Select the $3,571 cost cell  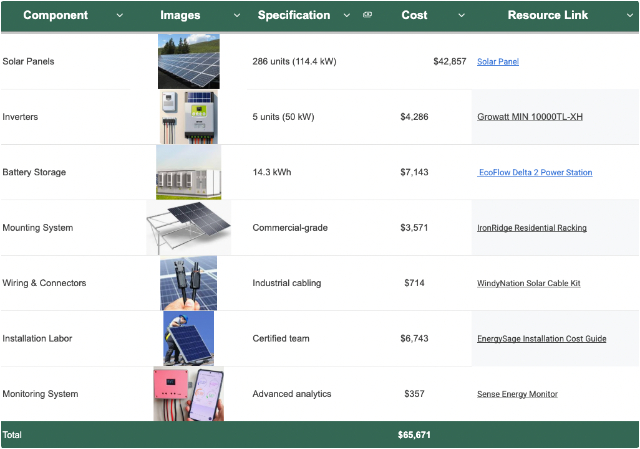(415, 228)
